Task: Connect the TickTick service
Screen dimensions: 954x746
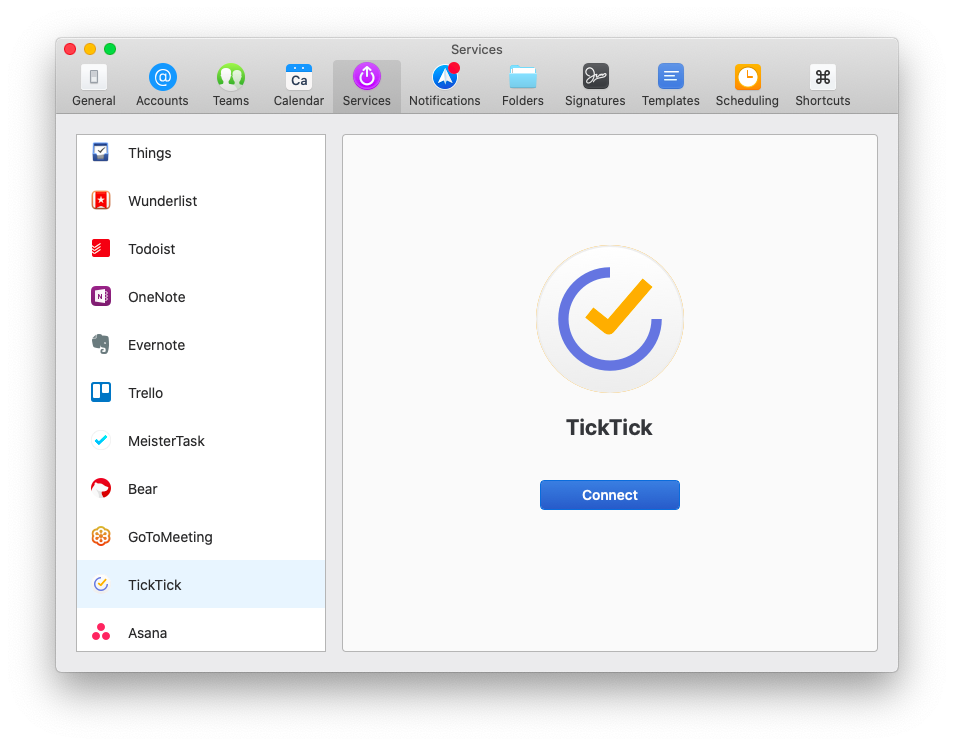Action: pyautogui.click(x=609, y=494)
